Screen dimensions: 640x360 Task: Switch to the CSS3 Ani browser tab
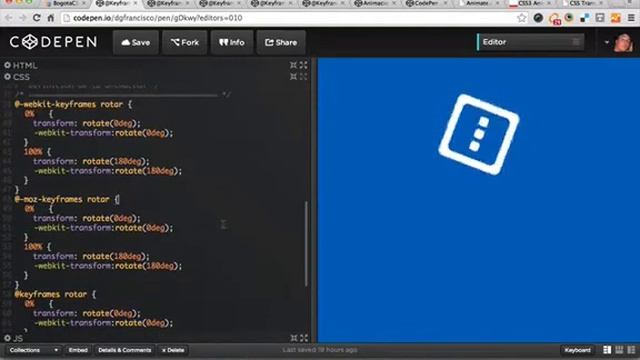(530, 4)
